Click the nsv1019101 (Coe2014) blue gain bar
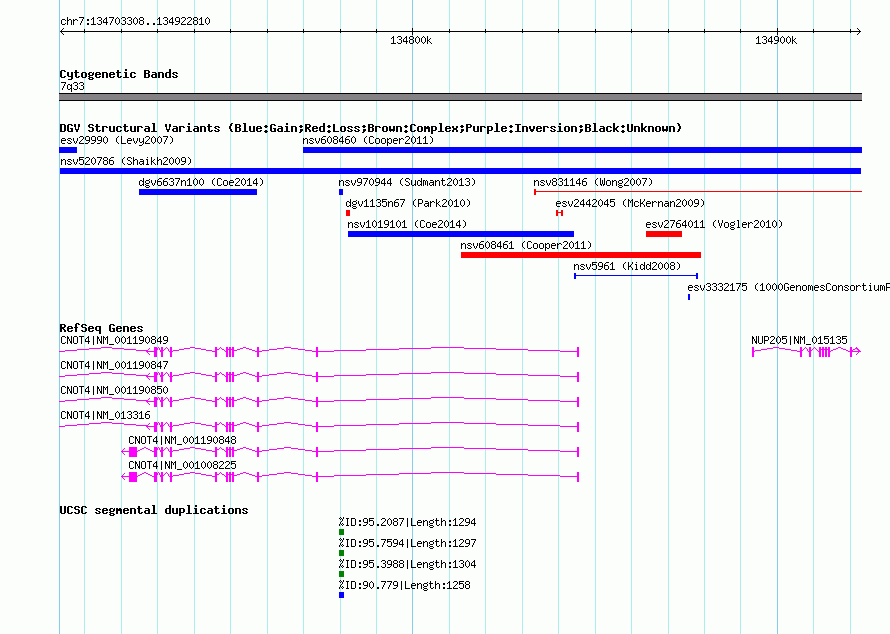 coord(461,234)
